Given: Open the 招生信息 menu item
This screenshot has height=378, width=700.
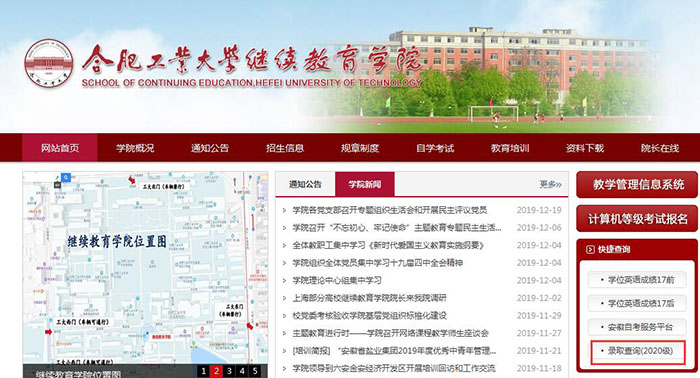Looking at the screenshot, I should point(285,148).
